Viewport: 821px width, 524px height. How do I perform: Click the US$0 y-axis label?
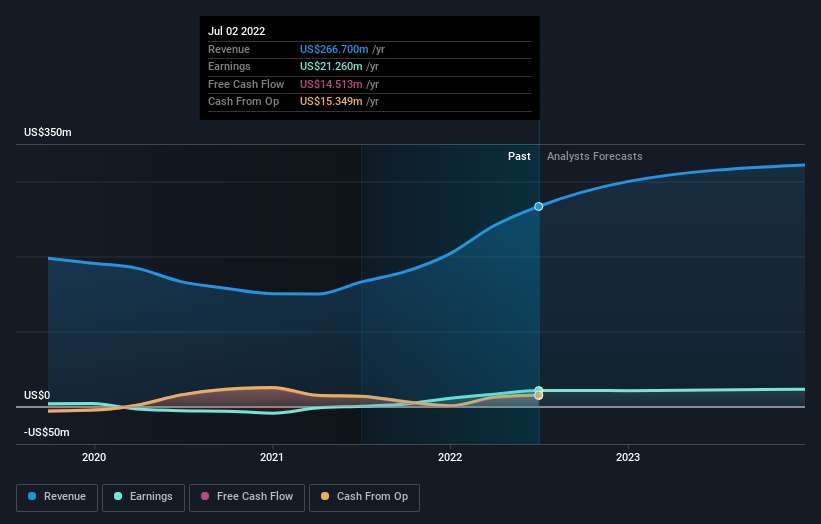point(37,395)
